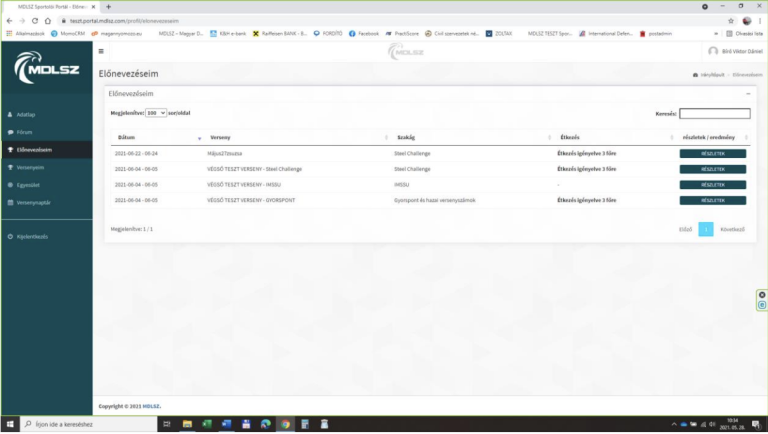Viewport: 768px width, 434px height.
Task: Go to Fórum in the sidebar
Action: (x=26, y=132)
